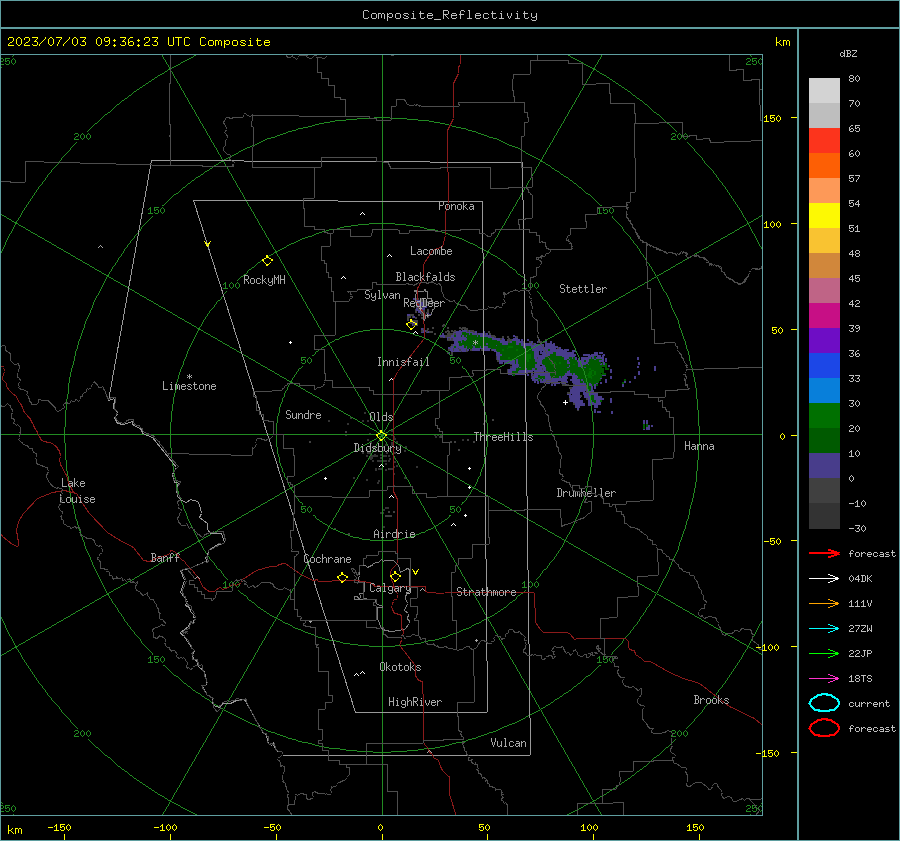Click the red forecast arrow in legend

pyautogui.click(x=824, y=553)
